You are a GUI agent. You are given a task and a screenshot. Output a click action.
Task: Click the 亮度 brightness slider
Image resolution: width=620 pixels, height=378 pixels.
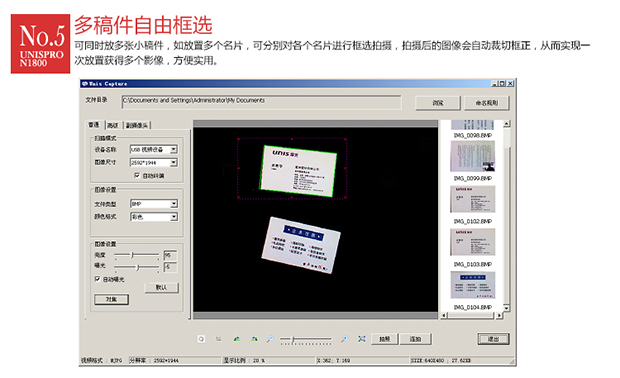136,255
